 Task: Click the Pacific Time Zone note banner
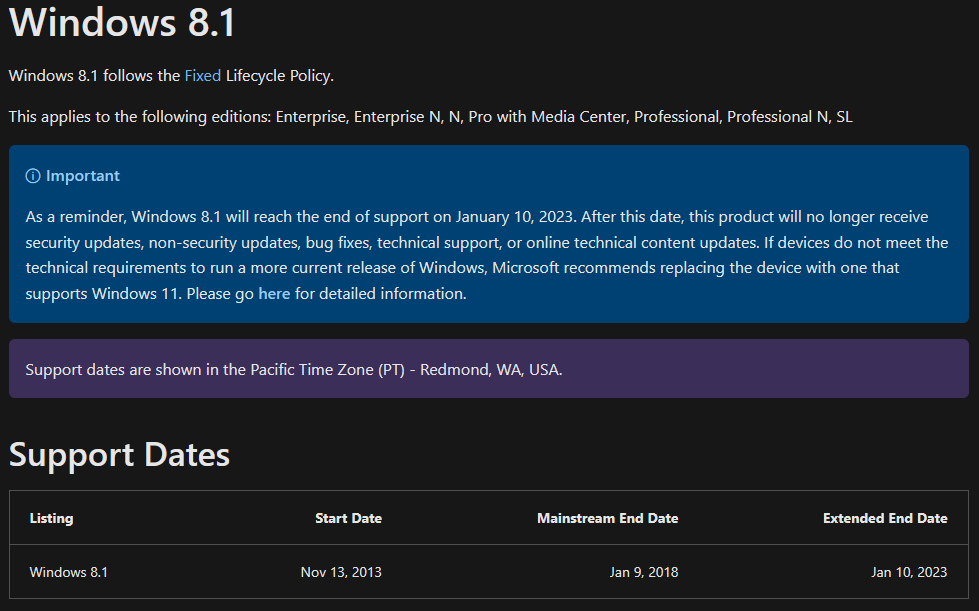pos(488,369)
